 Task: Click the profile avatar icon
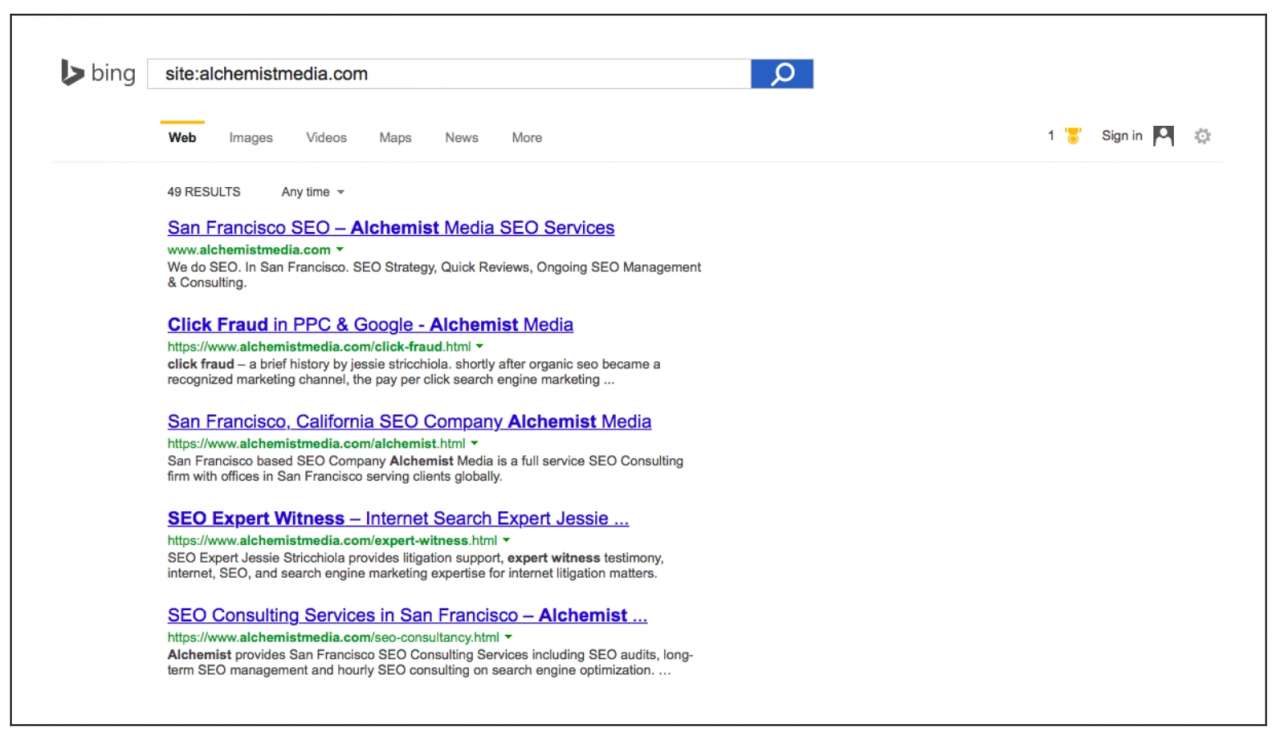(x=1163, y=136)
